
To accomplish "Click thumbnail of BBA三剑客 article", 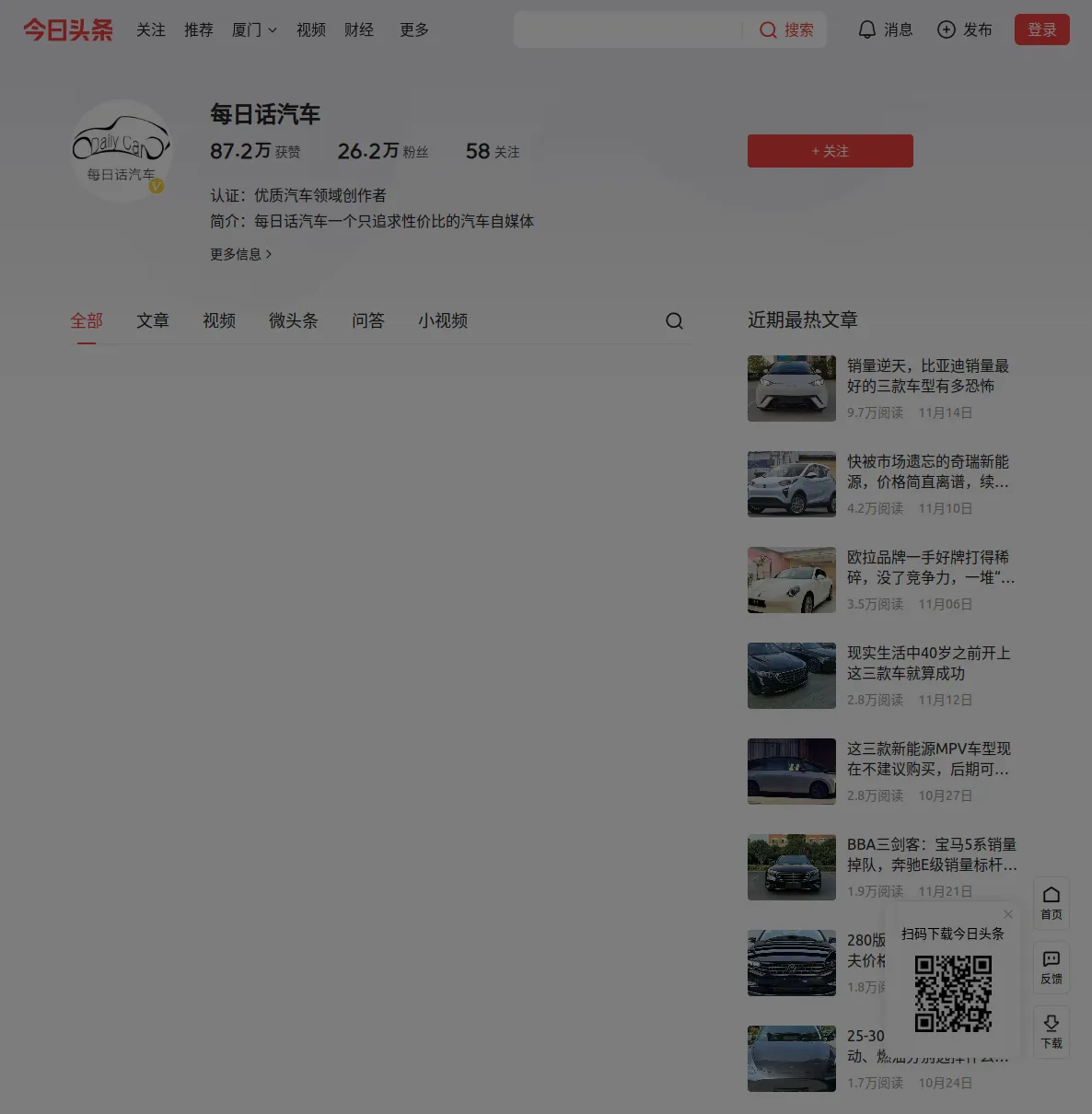I will point(792,867).
